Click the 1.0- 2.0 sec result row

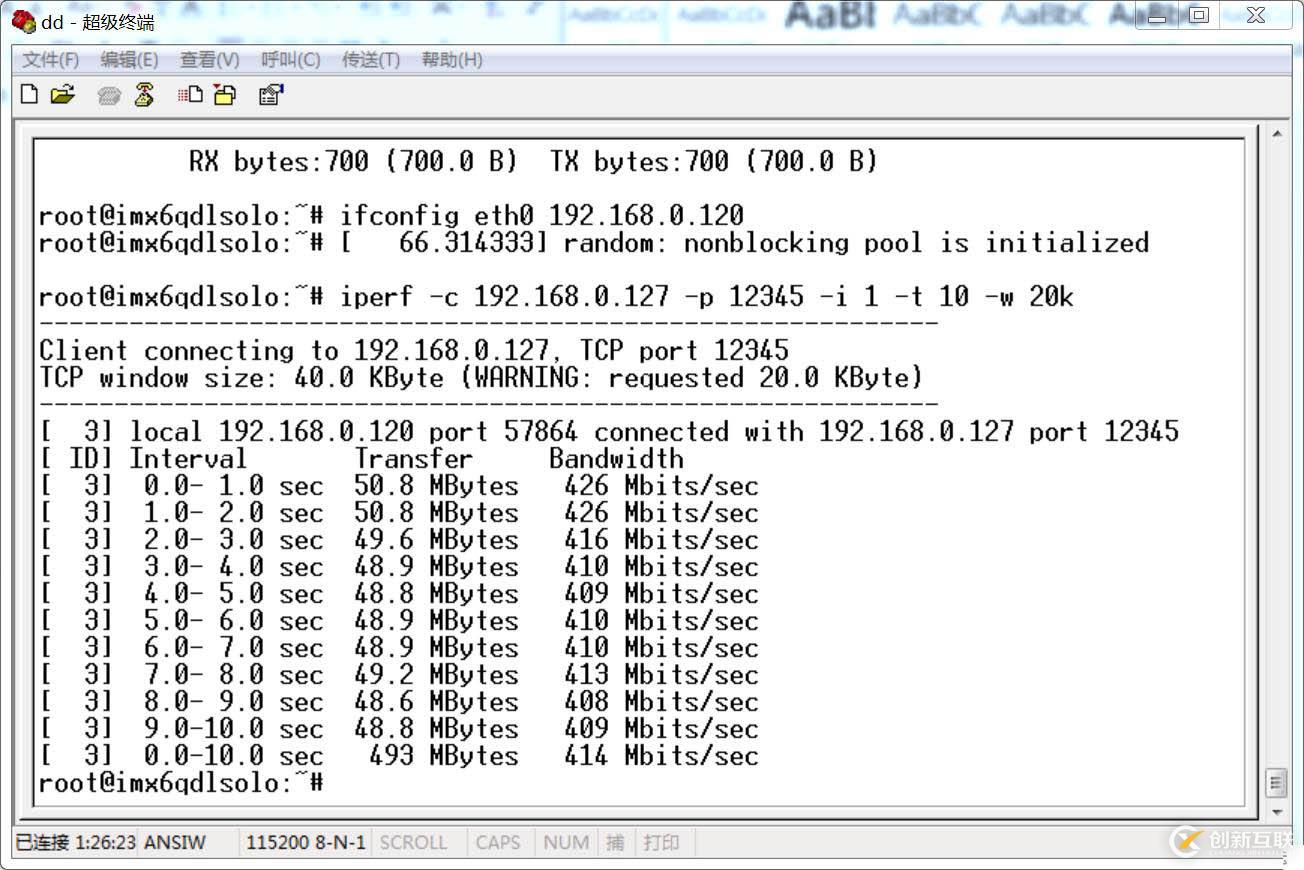[399, 513]
